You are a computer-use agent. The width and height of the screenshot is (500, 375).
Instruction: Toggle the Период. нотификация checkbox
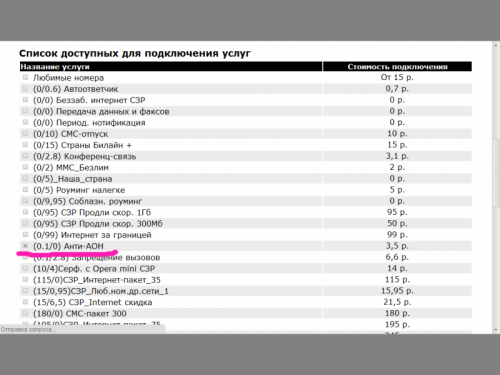25,122
